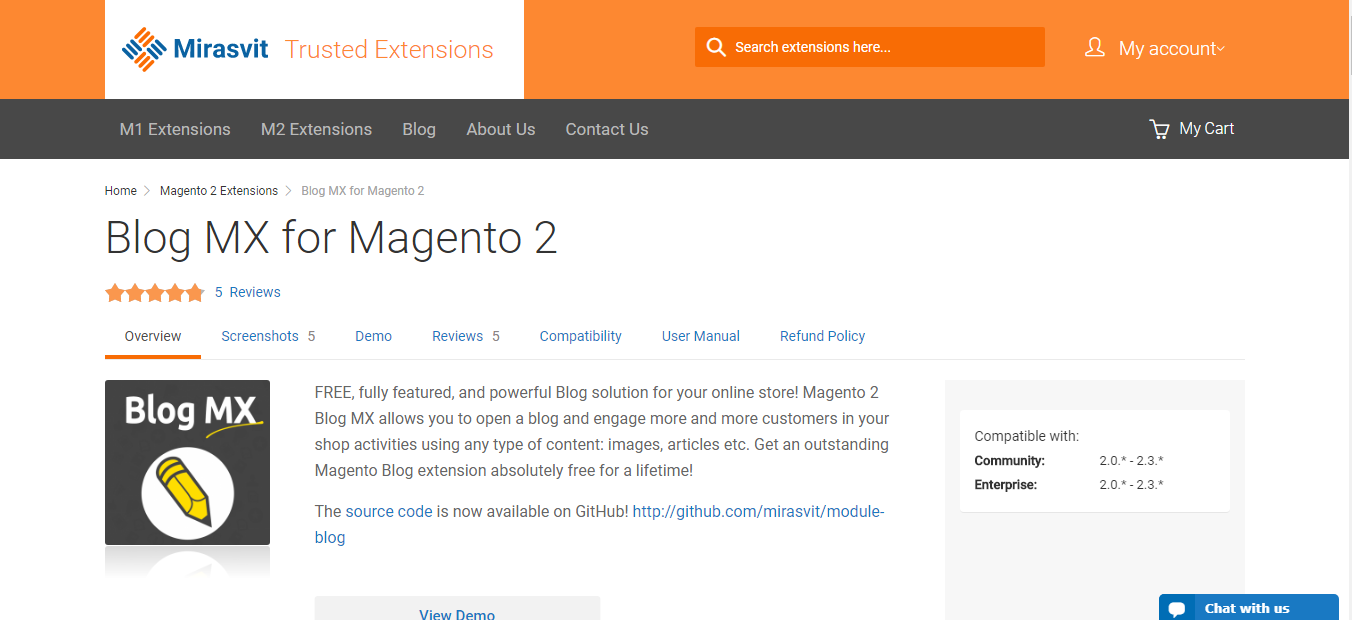
Task: Go to Home breadcrumb
Action: coord(120,191)
